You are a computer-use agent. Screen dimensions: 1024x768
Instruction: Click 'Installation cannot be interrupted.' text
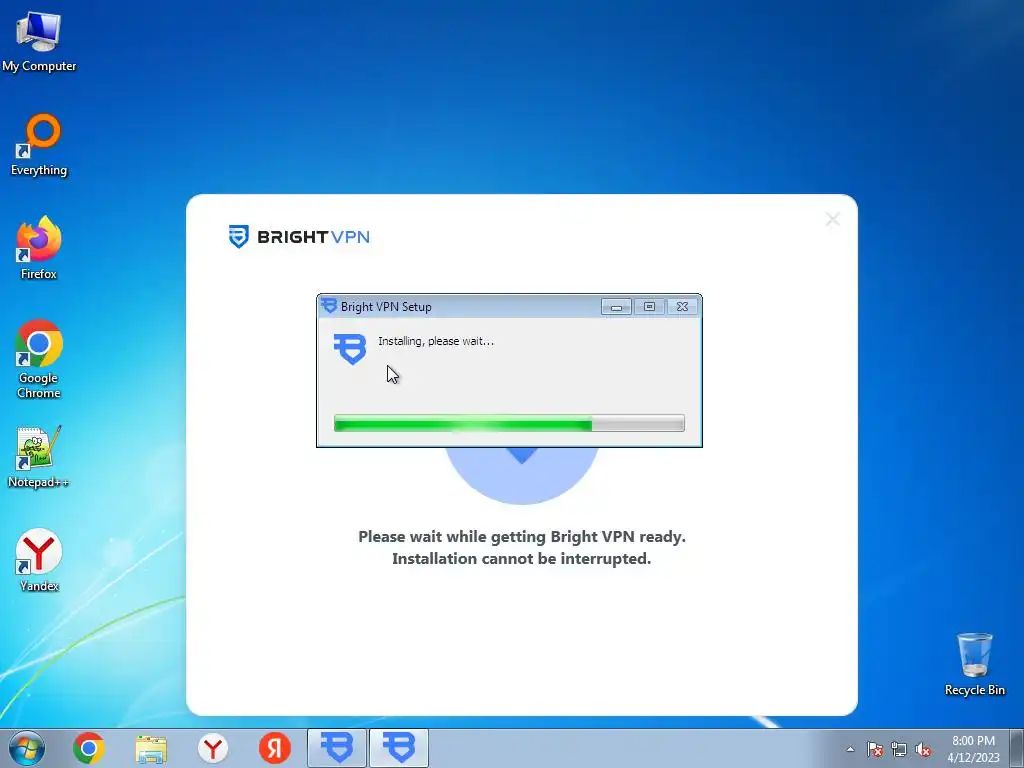coord(521,558)
